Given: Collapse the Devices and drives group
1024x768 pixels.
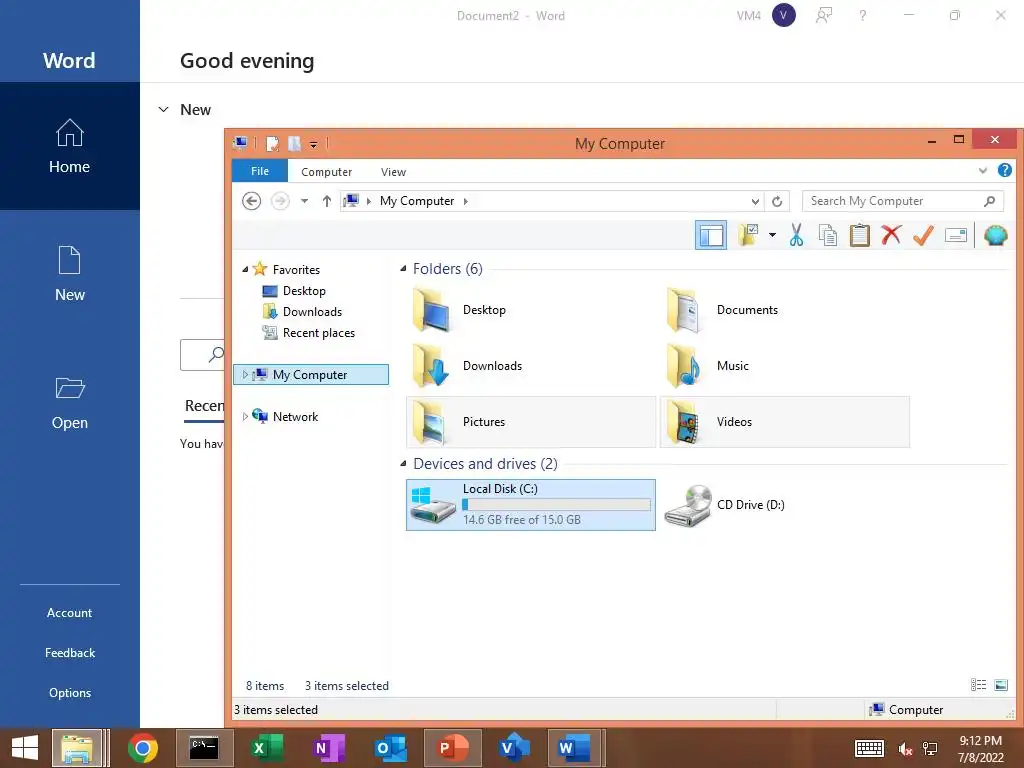Looking at the screenshot, I should 404,464.
